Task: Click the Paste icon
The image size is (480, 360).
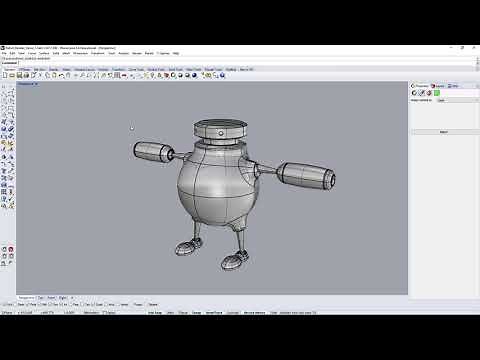Action: 54,76
